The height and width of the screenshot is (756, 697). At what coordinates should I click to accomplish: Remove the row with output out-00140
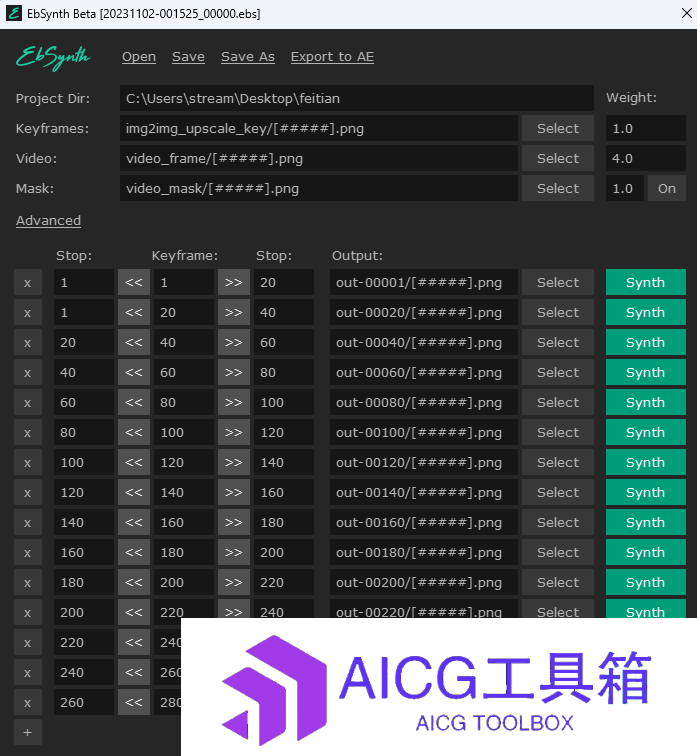[x=27, y=492]
